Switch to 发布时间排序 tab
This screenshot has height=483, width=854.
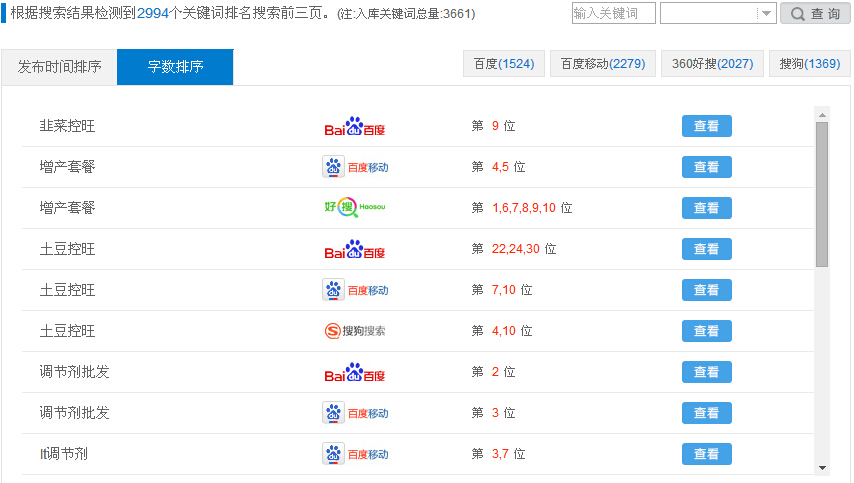click(x=59, y=67)
